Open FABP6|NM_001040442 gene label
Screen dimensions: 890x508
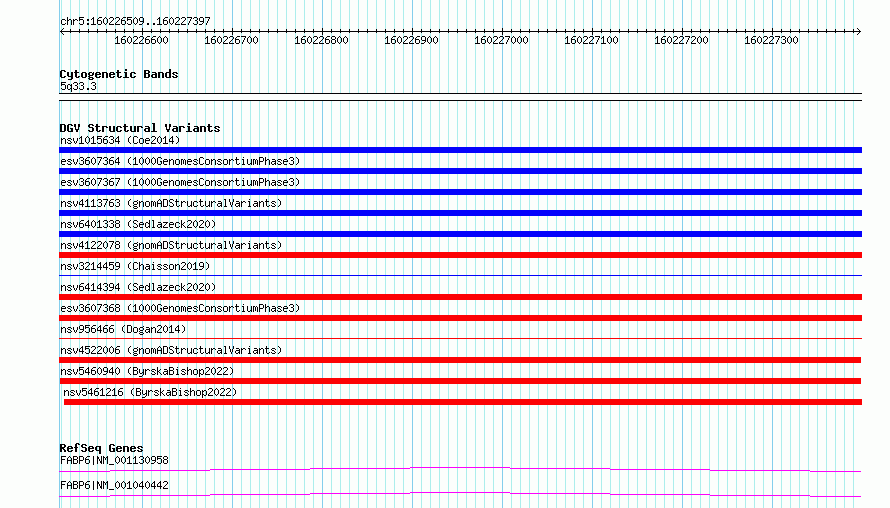(x=114, y=485)
